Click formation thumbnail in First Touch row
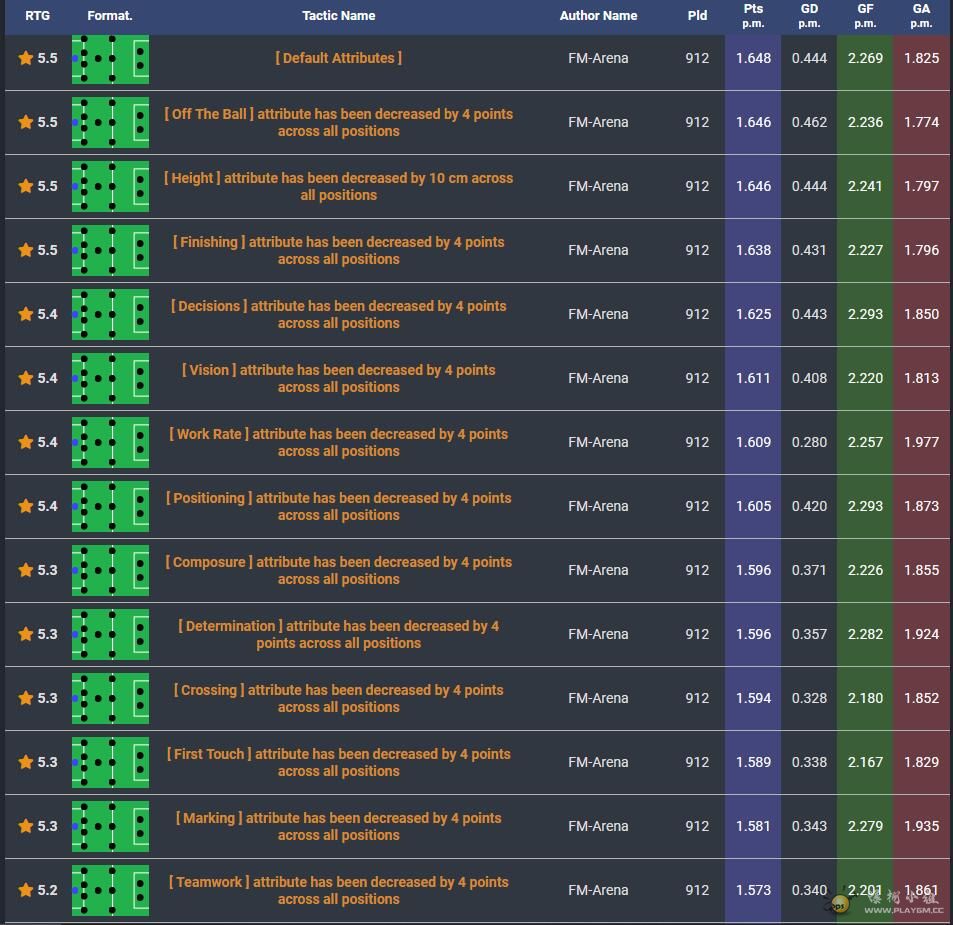Image resolution: width=953 pixels, height=925 pixels. (x=110, y=762)
